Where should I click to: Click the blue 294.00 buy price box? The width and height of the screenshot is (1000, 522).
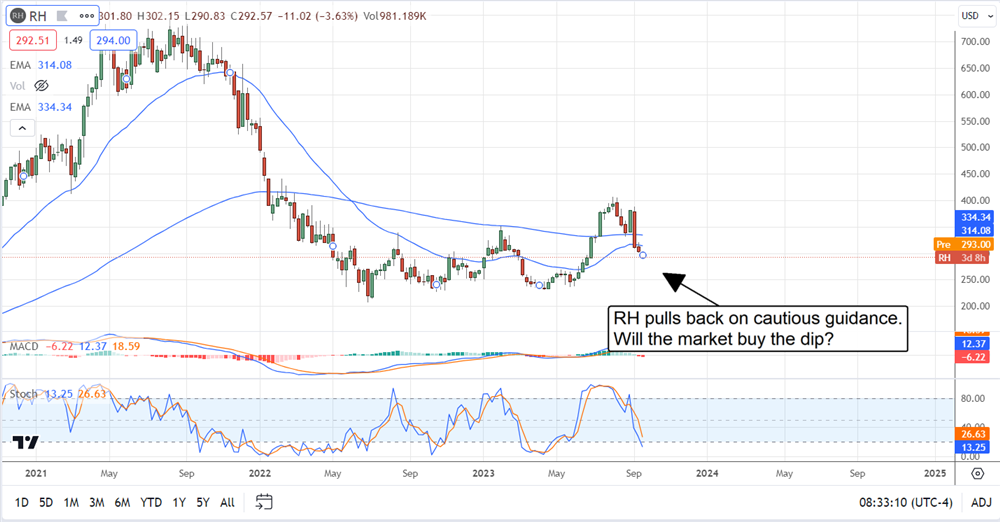point(113,40)
